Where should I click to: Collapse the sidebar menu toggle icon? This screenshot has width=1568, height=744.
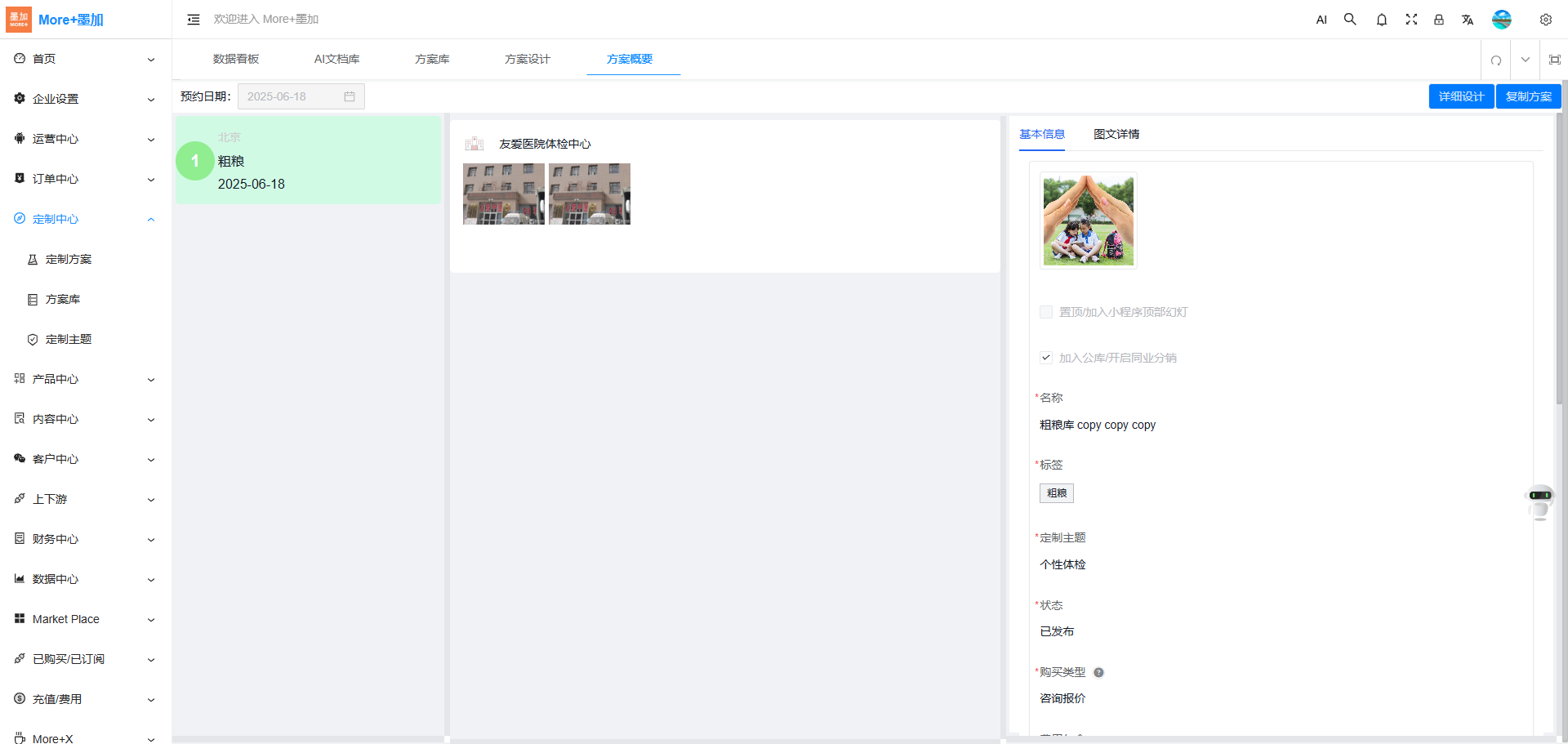tap(194, 20)
